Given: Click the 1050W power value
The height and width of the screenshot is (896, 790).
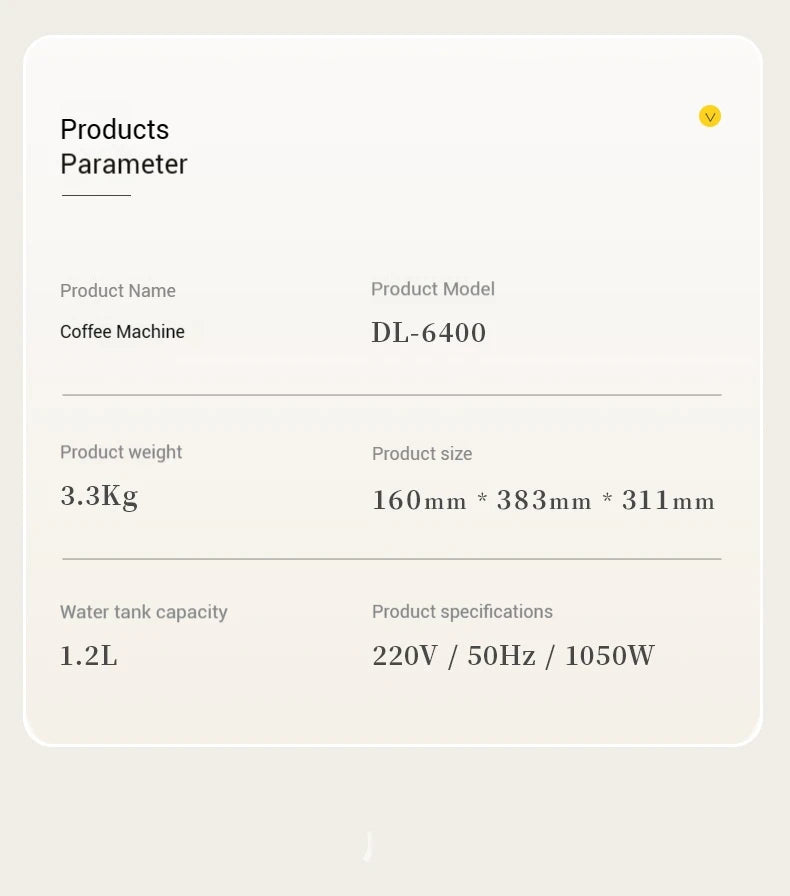Looking at the screenshot, I should click(610, 656).
